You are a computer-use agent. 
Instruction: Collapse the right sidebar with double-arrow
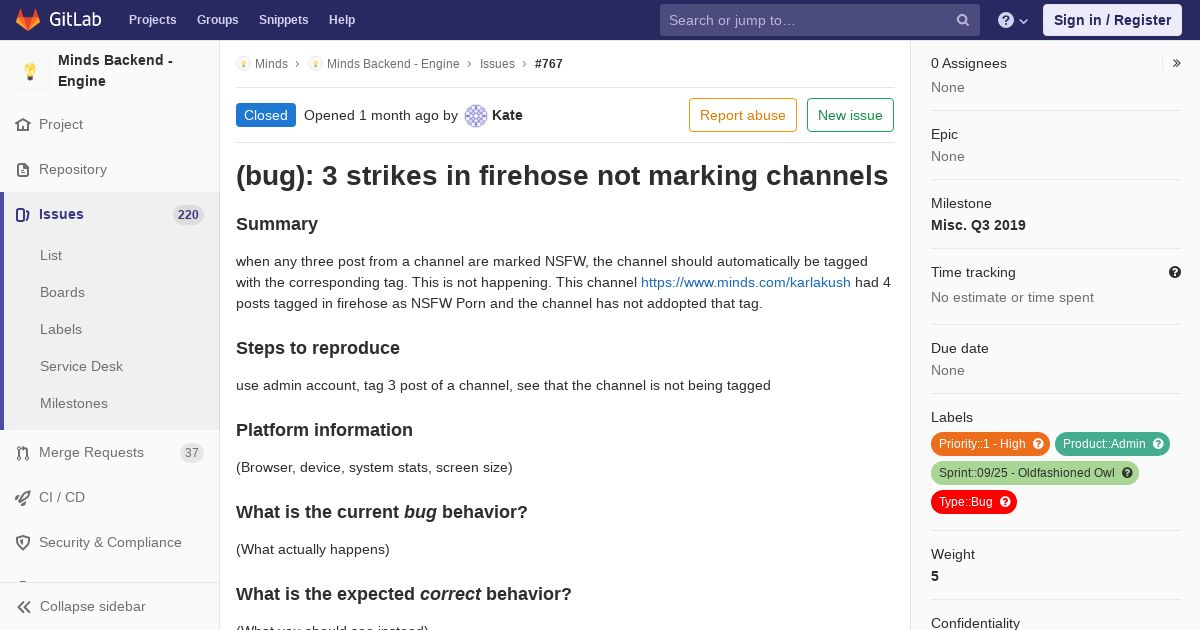(x=1177, y=63)
